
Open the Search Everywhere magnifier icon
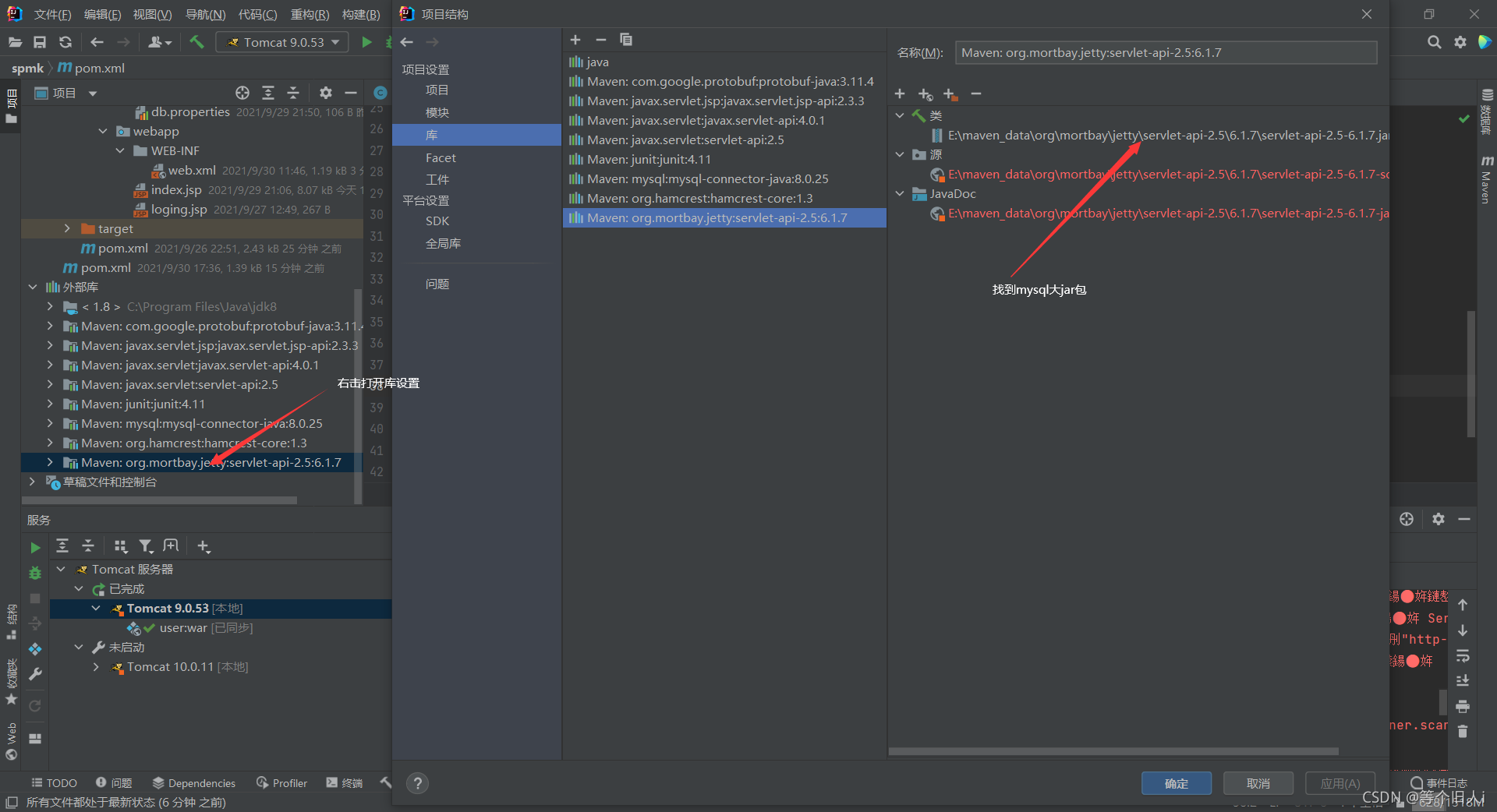pyautogui.click(x=1434, y=42)
